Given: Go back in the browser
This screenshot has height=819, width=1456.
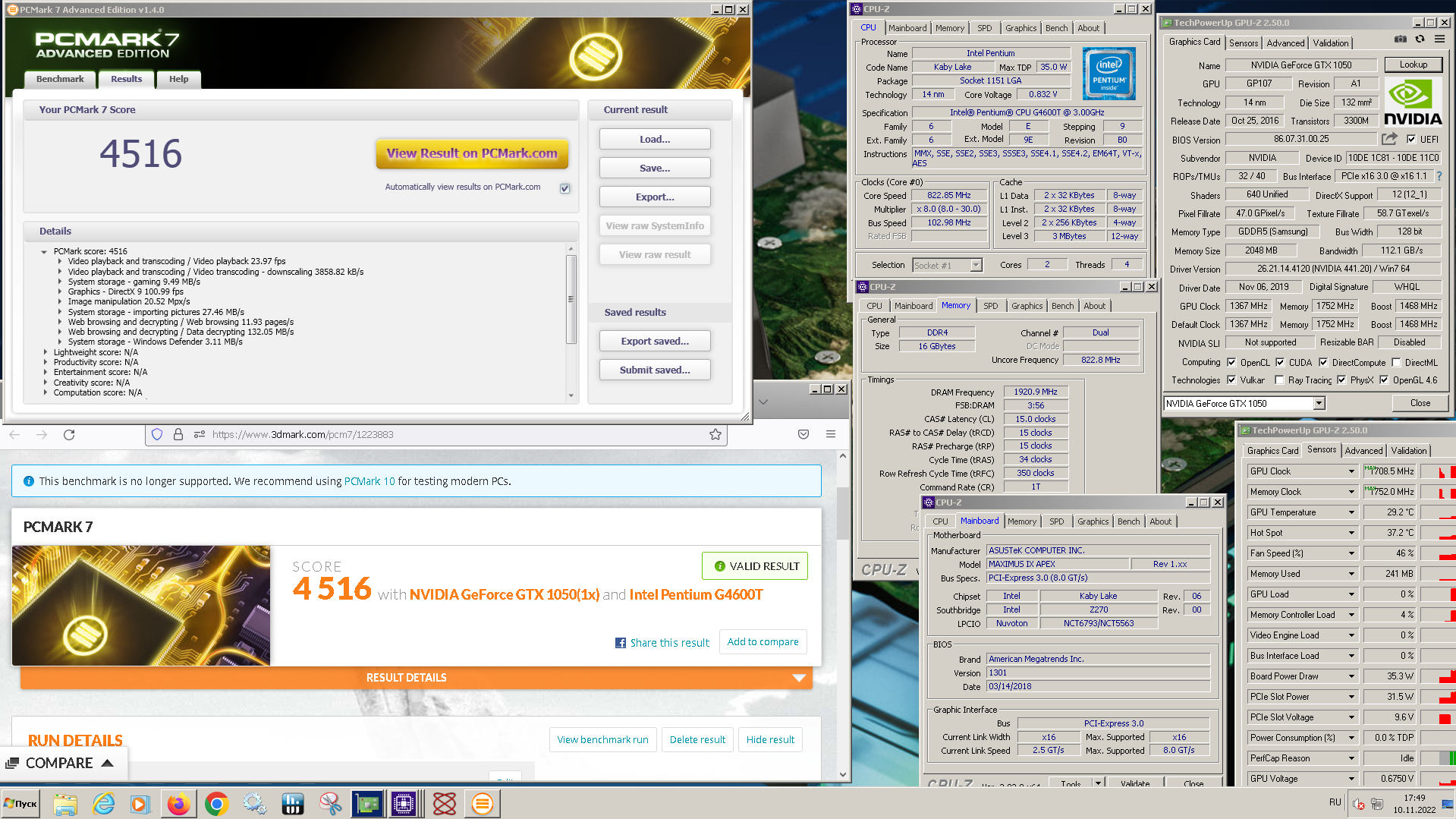Looking at the screenshot, I should pyautogui.click(x=14, y=434).
